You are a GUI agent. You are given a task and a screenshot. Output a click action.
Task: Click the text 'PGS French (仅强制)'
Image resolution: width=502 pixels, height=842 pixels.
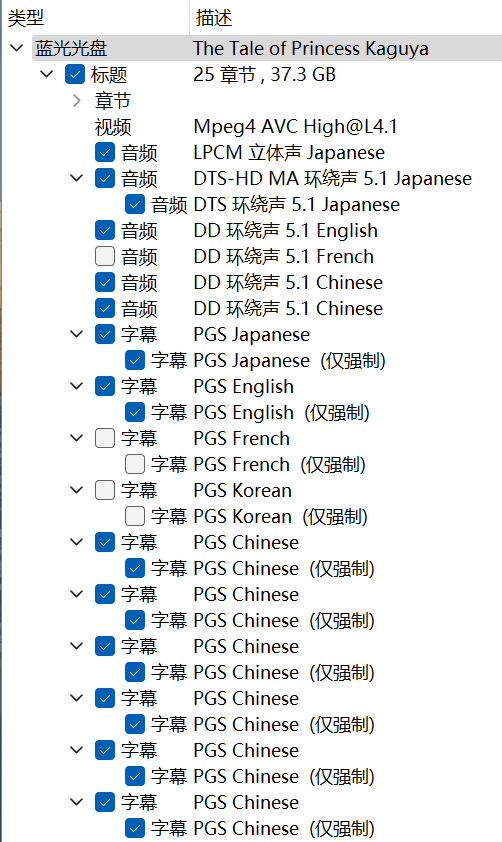click(x=280, y=464)
